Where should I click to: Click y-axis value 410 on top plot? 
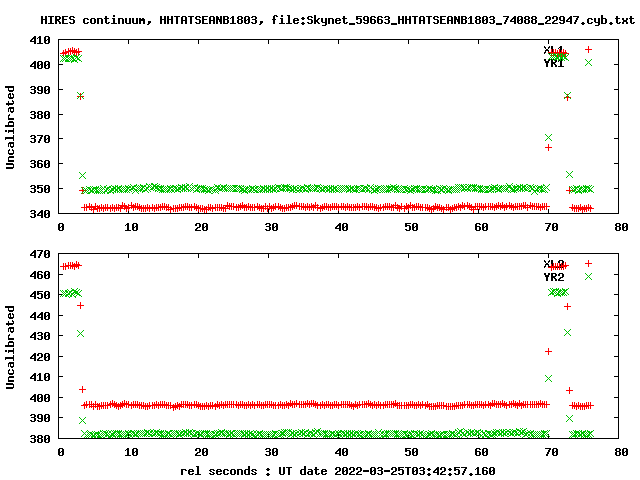click(40, 40)
